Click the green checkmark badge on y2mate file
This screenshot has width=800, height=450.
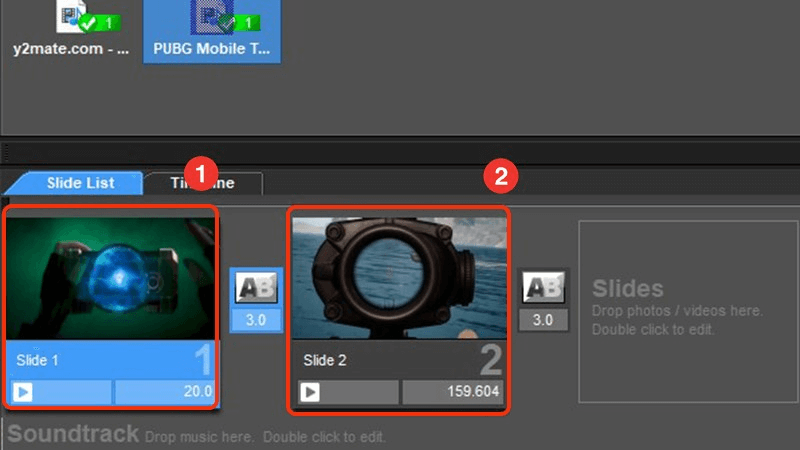coord(97,20)
